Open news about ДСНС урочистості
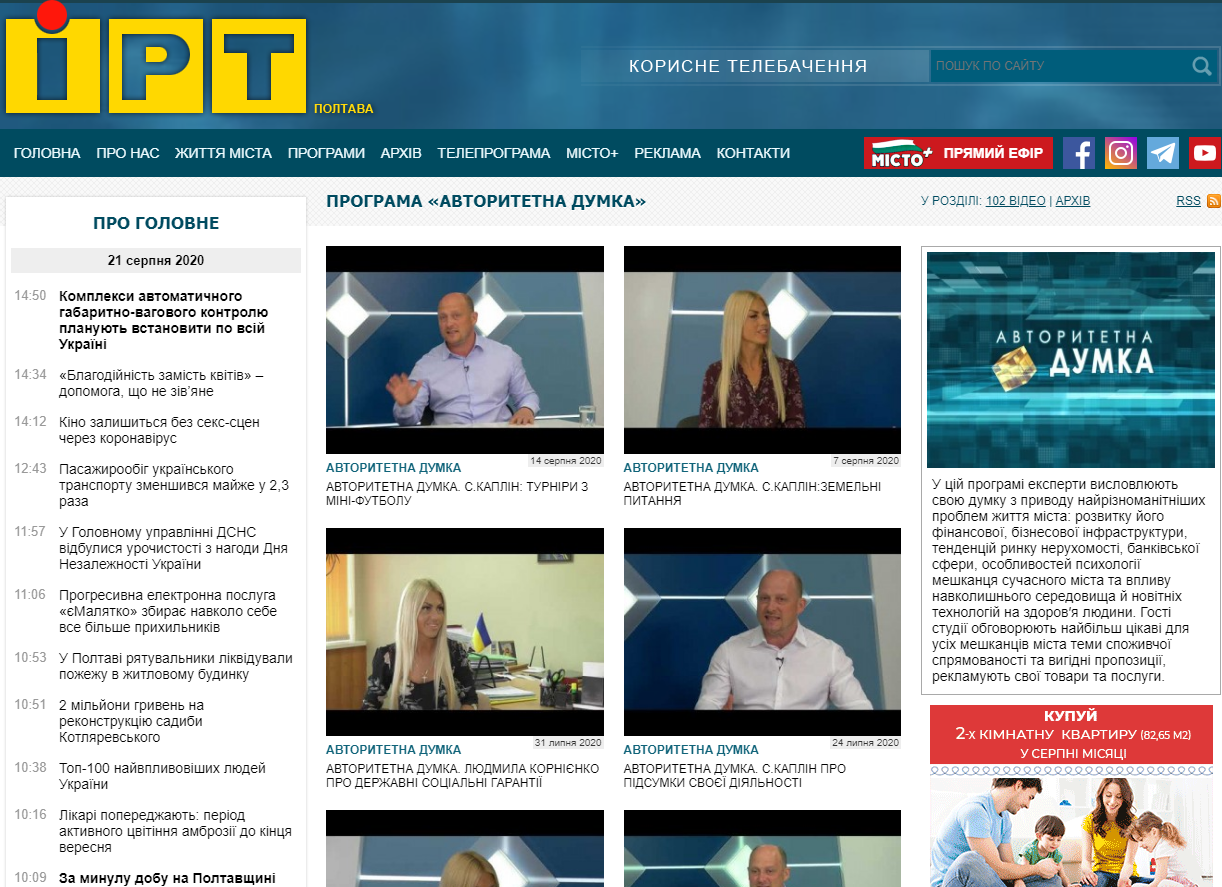Screen dimensions: 1222x887 pos(175,548)
